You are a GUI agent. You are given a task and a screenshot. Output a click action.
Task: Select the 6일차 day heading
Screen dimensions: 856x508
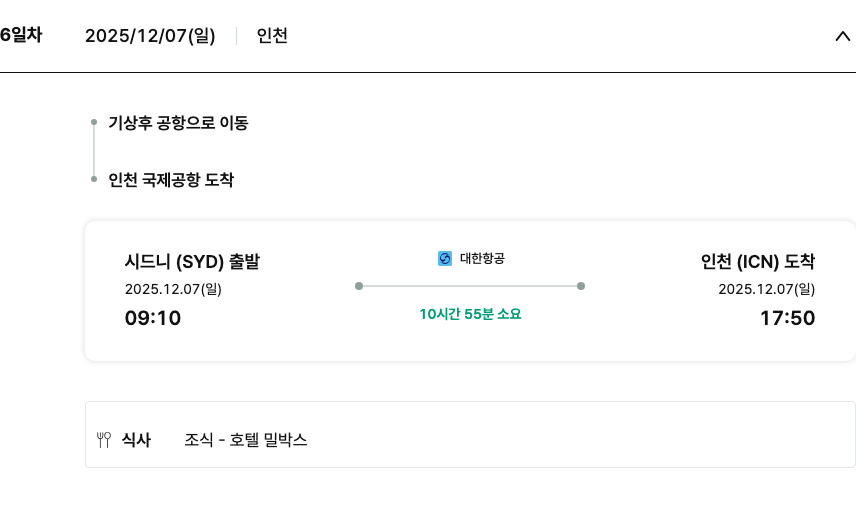(21, 35)
